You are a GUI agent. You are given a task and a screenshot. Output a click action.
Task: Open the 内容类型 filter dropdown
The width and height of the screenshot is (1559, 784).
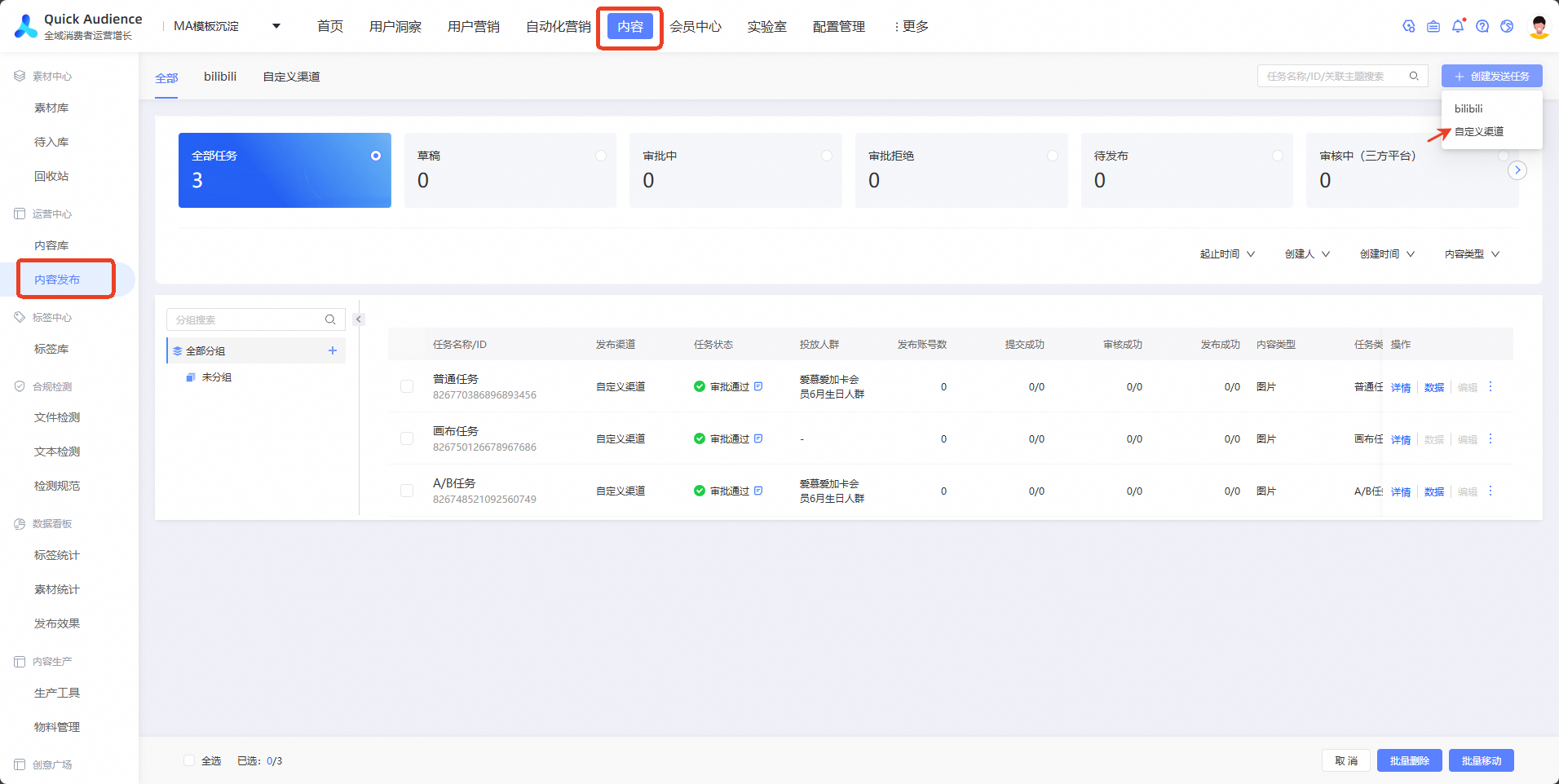click(x=1472, y=254)
